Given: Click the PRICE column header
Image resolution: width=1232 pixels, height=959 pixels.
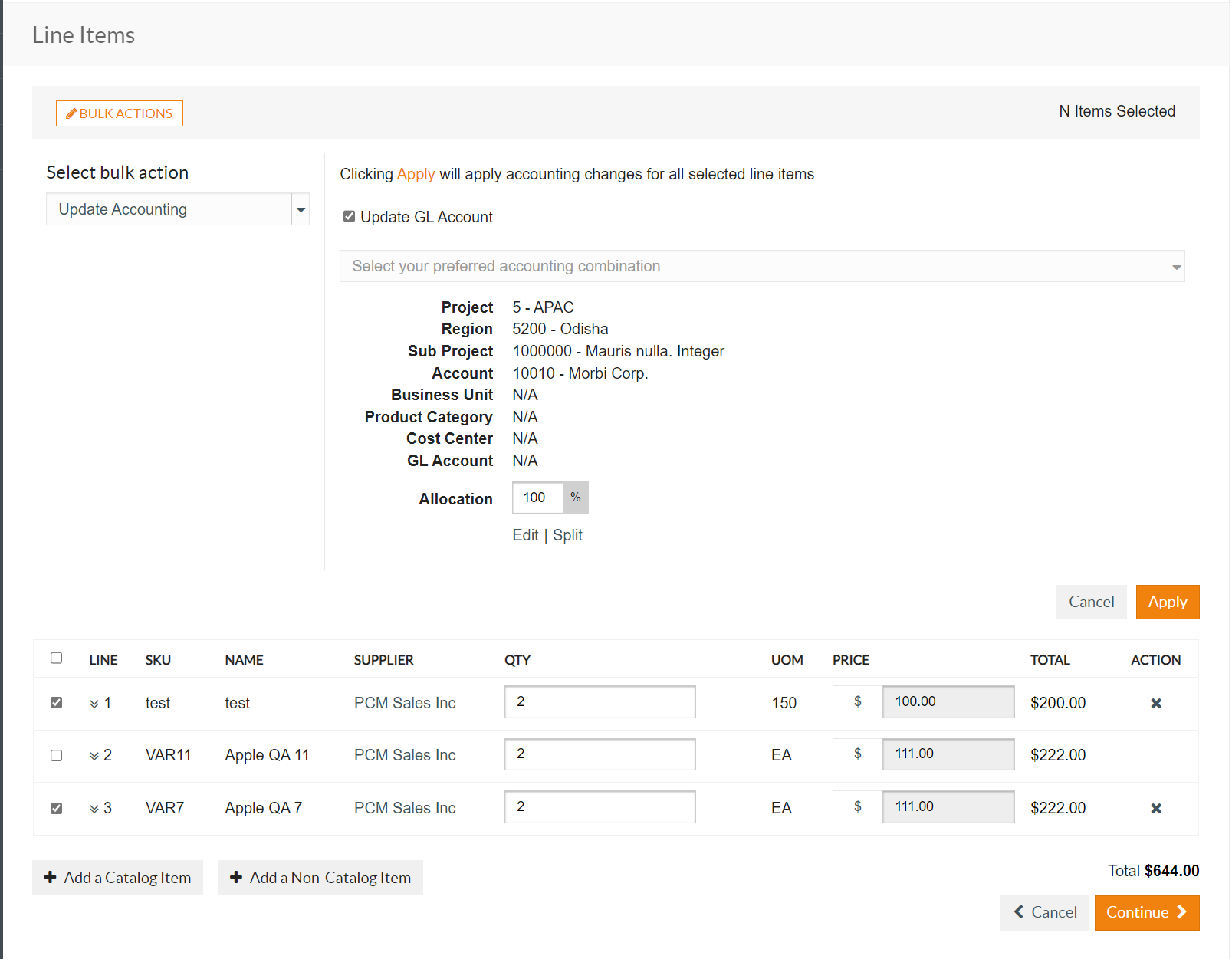Looking at the screenshot, I should tap(851, 660).
